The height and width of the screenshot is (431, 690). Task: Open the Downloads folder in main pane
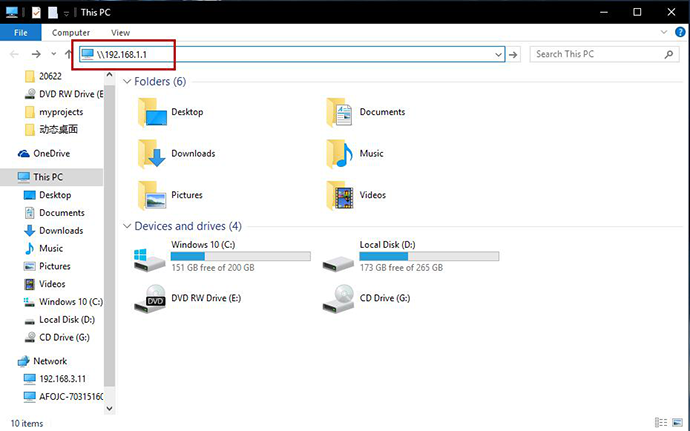pos(154,153)
